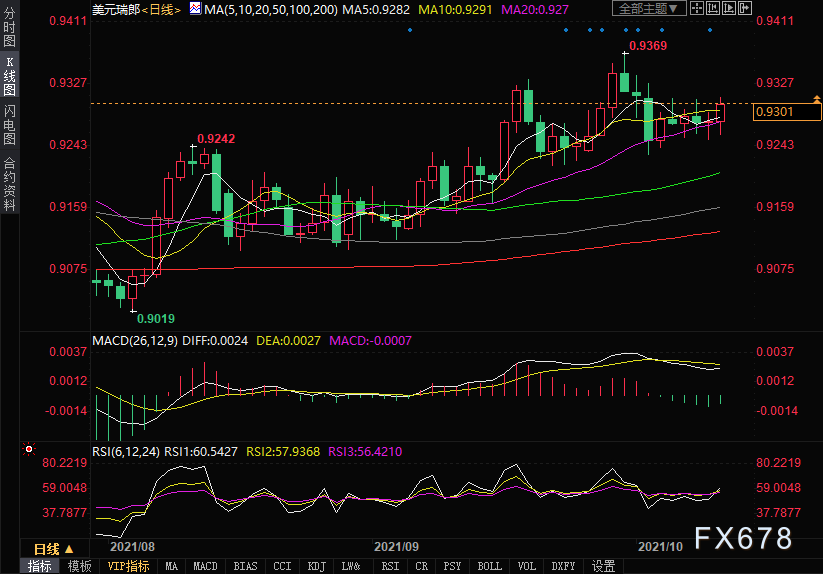823x574 pixels.
Task: Click the 0.9369 high price marker
Action: [x=648, y=46]
